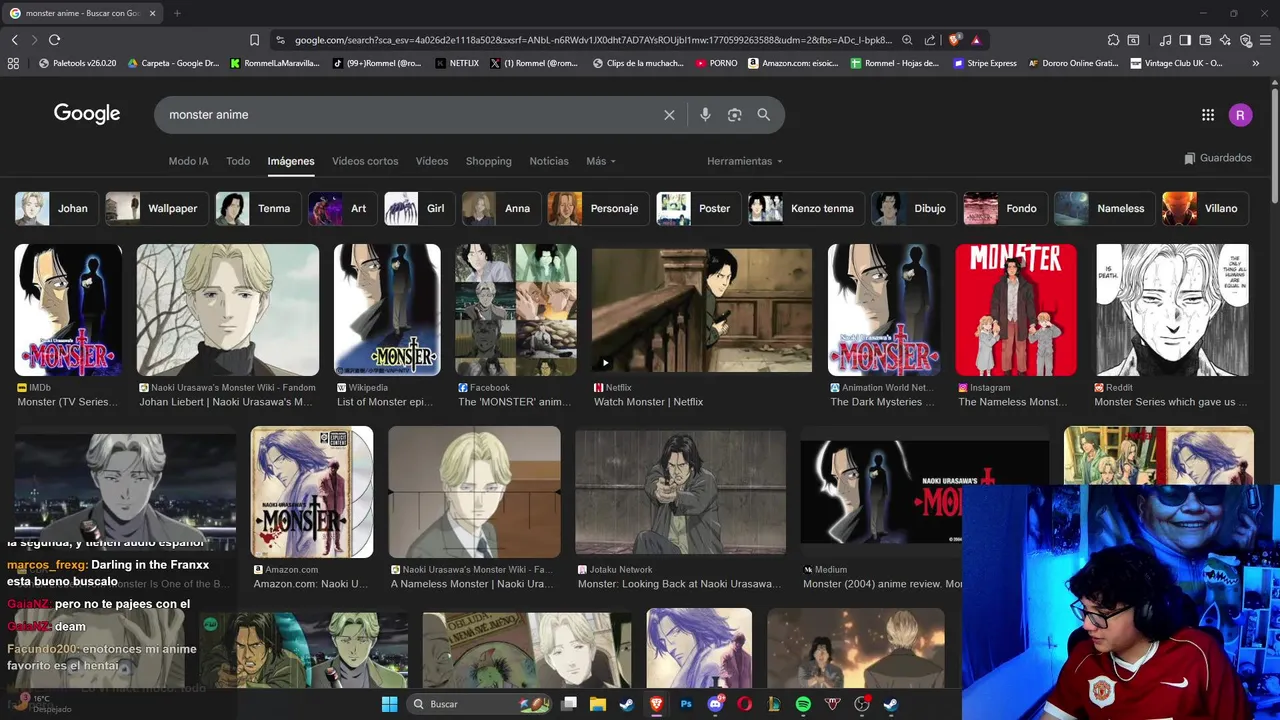Filter images by Kenzo tenma chip
This screenshot has height=720, width=1280.
pyautogui.click(x=806, y=209)
